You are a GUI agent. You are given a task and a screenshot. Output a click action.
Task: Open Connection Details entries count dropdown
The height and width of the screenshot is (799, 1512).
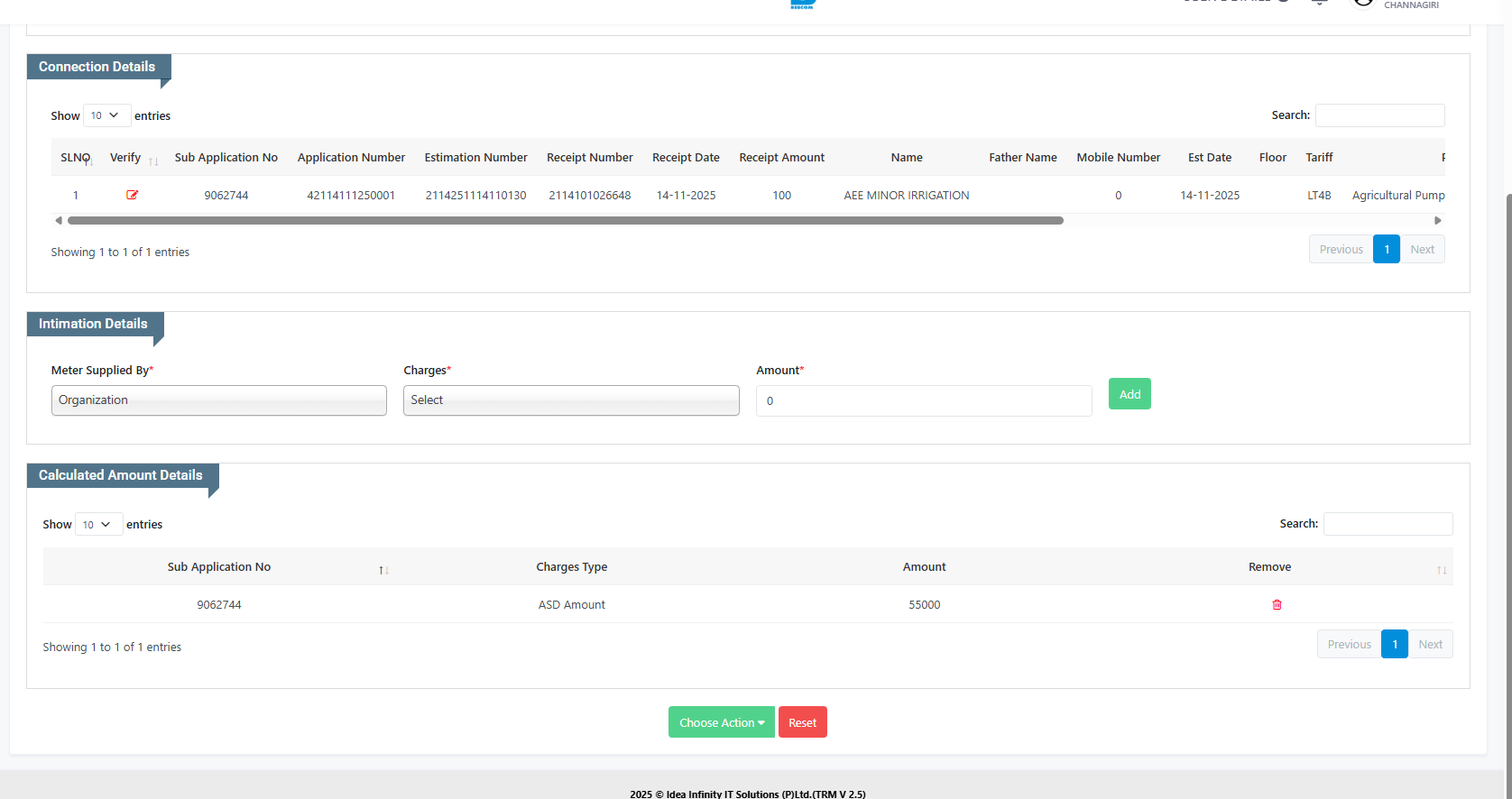click(106, 115)
